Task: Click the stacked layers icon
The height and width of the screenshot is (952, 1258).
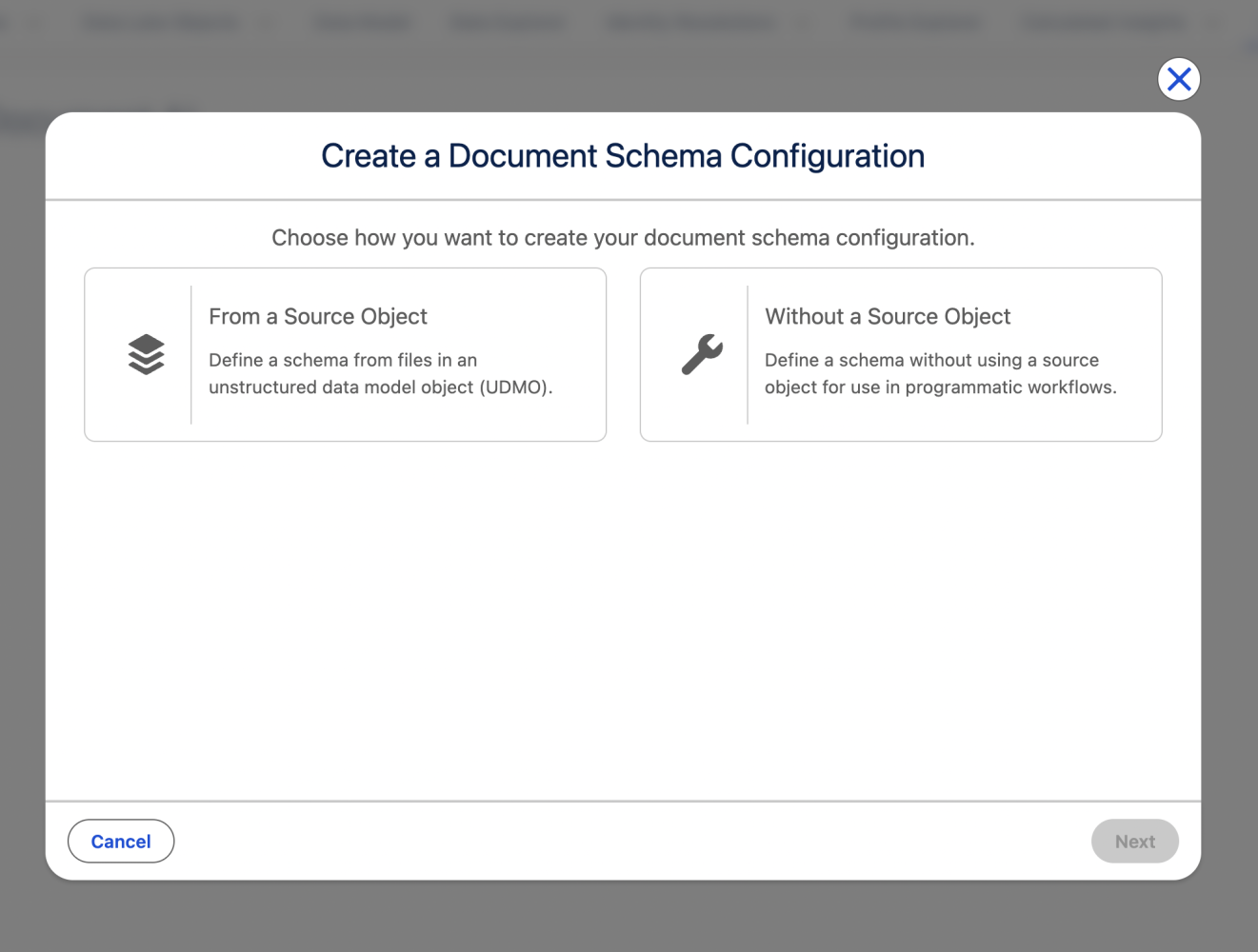Action: [x=146, y=355]
